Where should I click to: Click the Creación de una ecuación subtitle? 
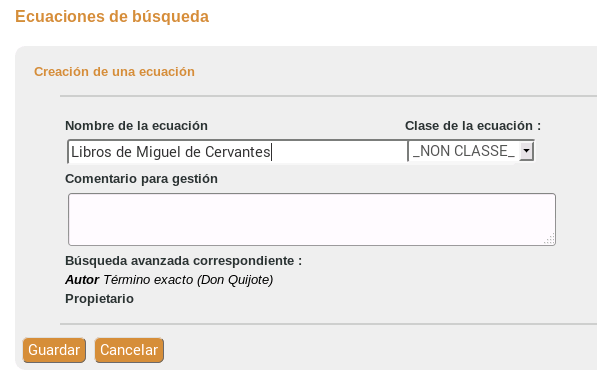point(114,72)
